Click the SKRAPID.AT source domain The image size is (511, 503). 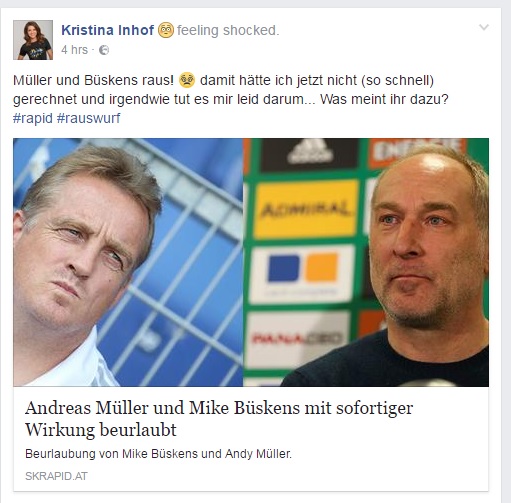(56, 476)
